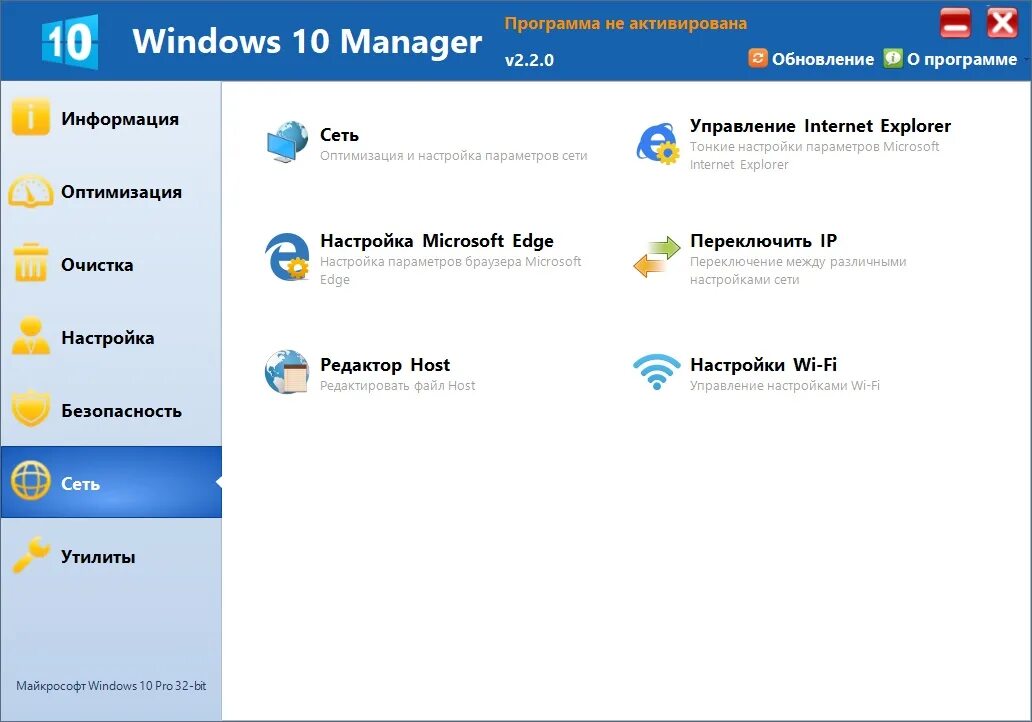The width and height of the screenshot is (1032, 722).
Task: Launch the Переключить IP tool
Action: click(x=763, y=241)
